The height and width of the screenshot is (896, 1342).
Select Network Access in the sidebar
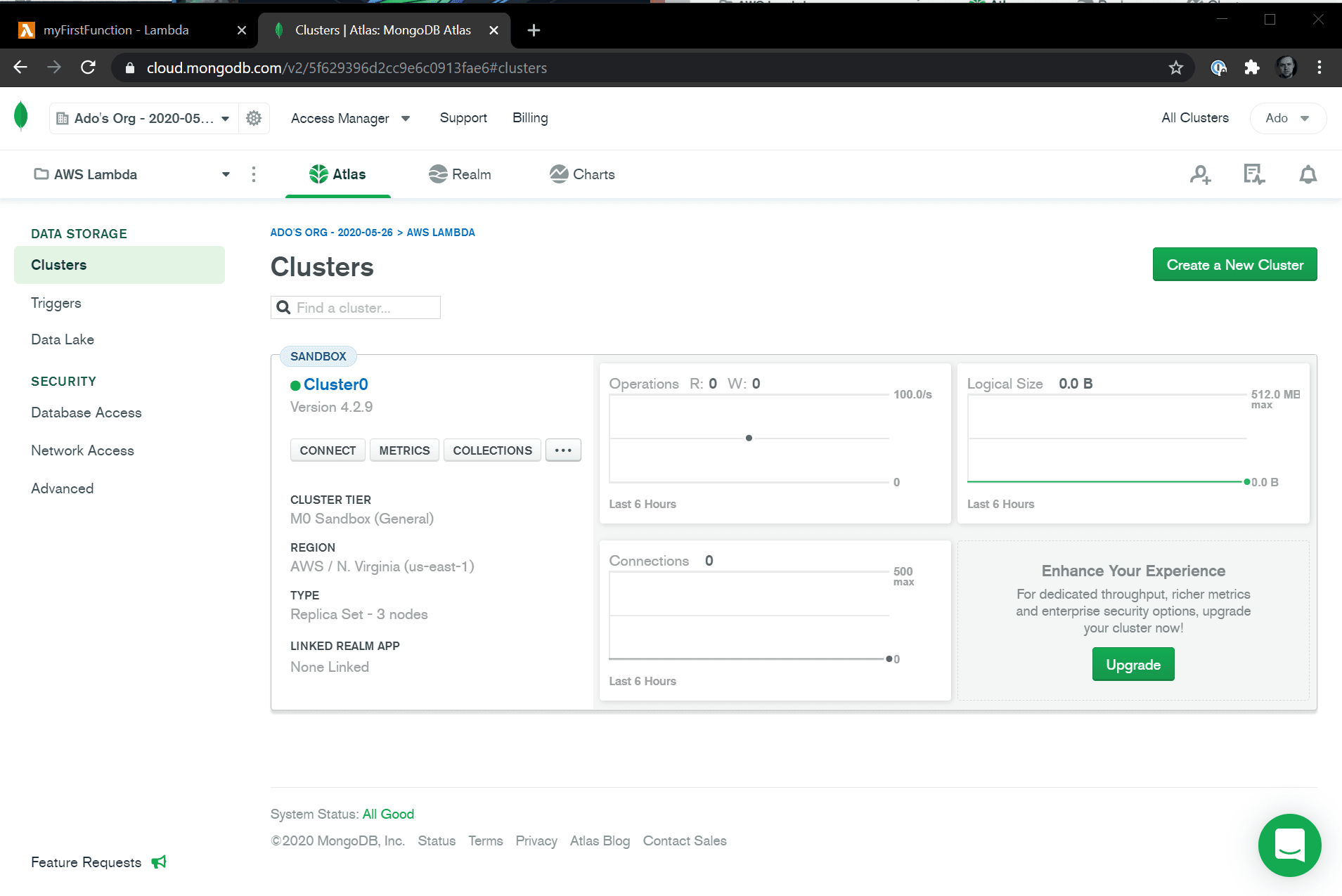82,450
